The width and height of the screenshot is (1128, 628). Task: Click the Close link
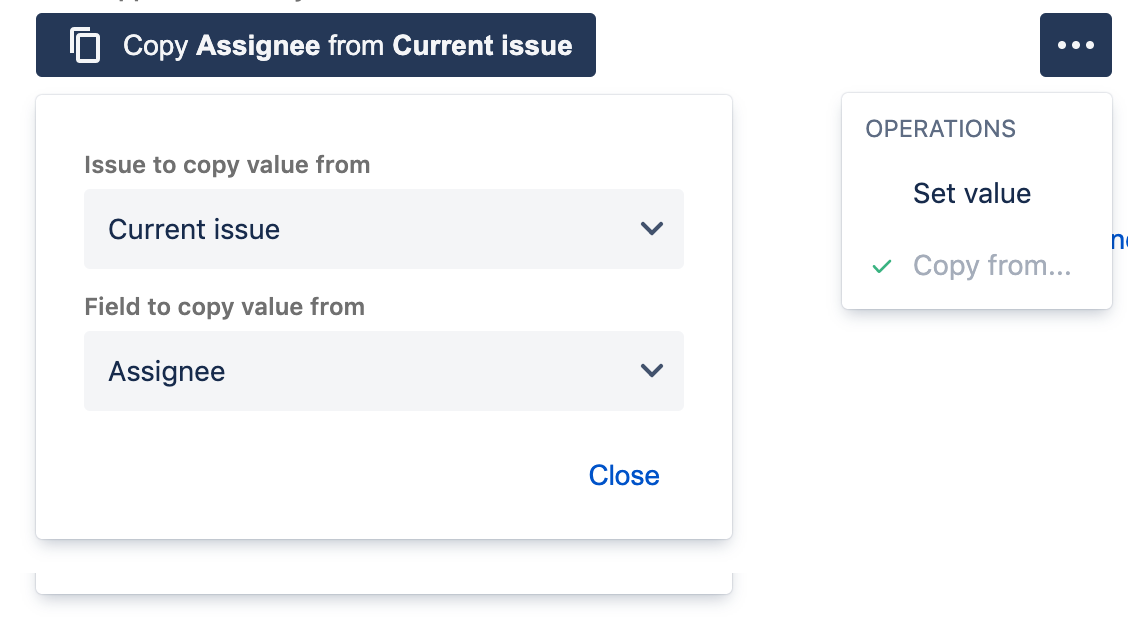pos(623,475)
